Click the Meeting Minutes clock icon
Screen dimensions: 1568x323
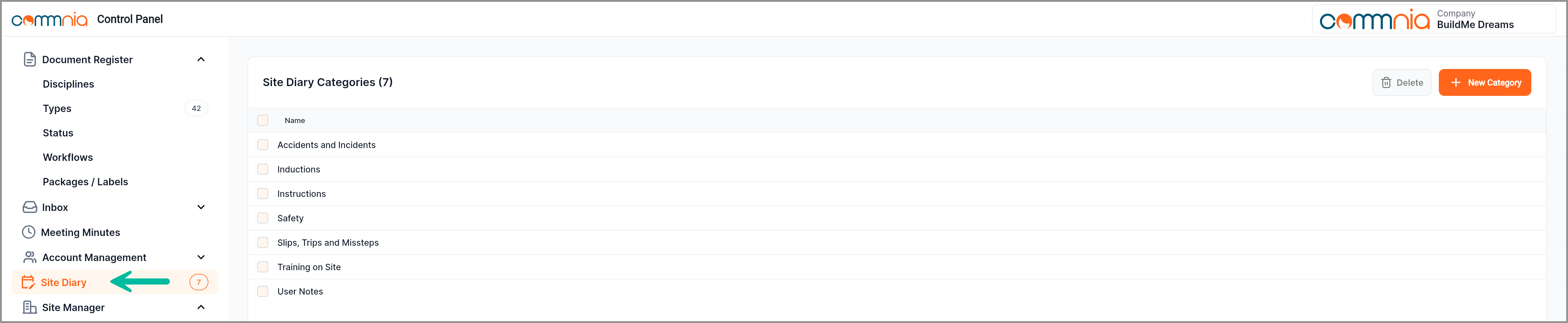click(x=29, y=232)
